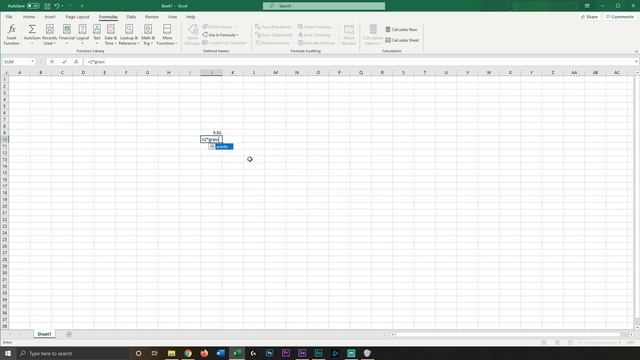The image size is (640, 360).
Task: Click the fx icon beside formula bar
Action: (76, 62)
